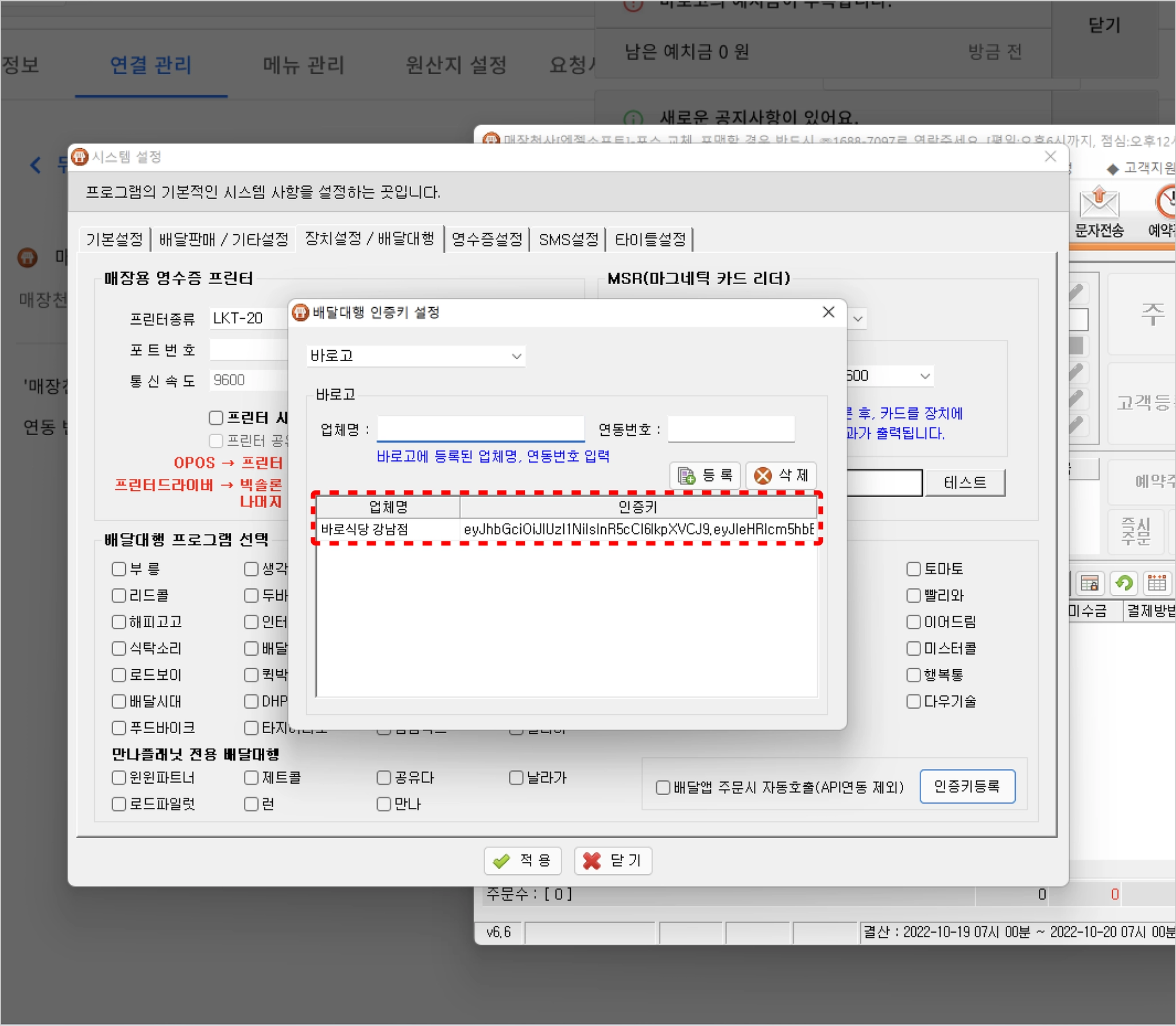Check the 토마토 delivery option
The height and width of the screenshot is (1026, 1176).
[x=913, y=569]
